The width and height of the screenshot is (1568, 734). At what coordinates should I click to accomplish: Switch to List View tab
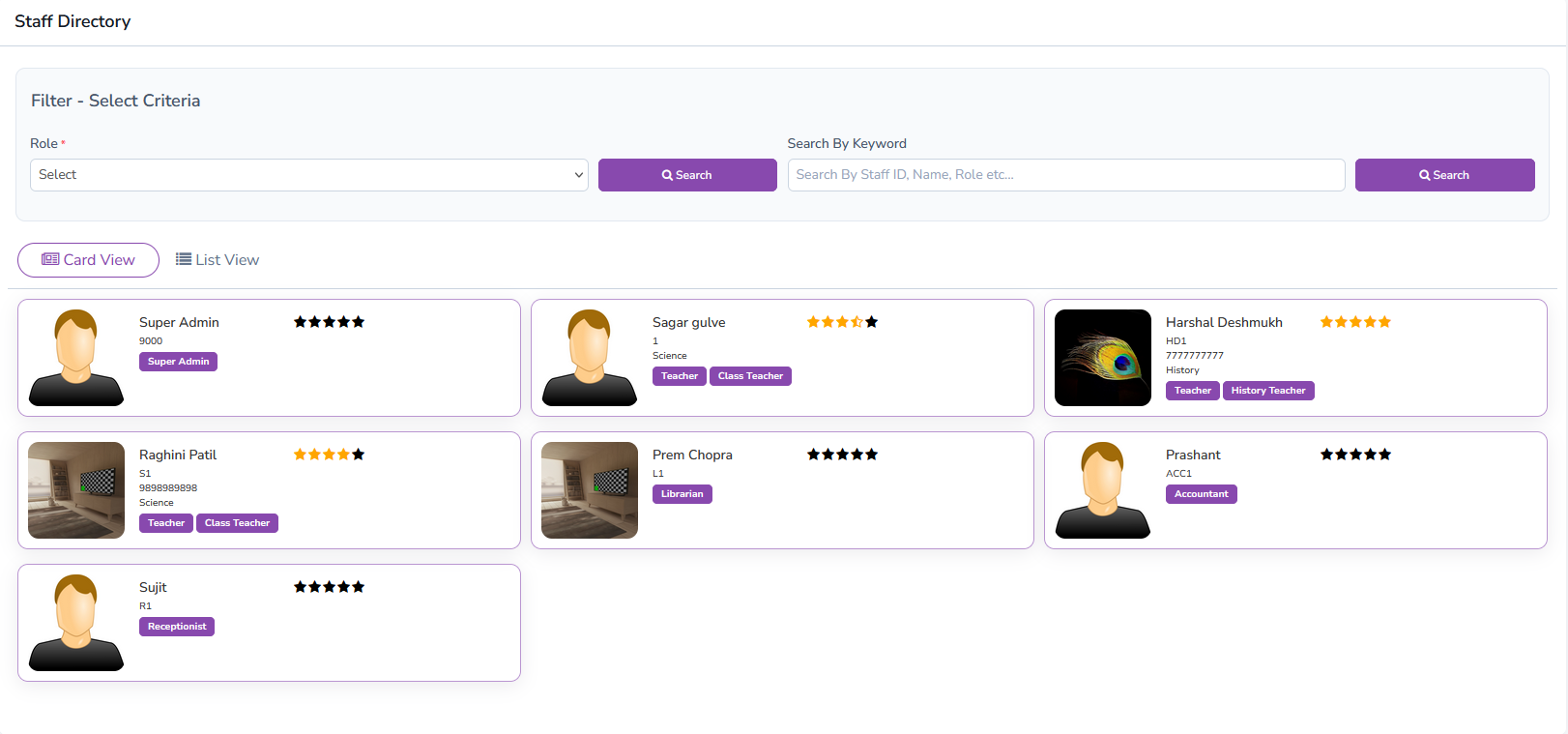coord(218,260)
